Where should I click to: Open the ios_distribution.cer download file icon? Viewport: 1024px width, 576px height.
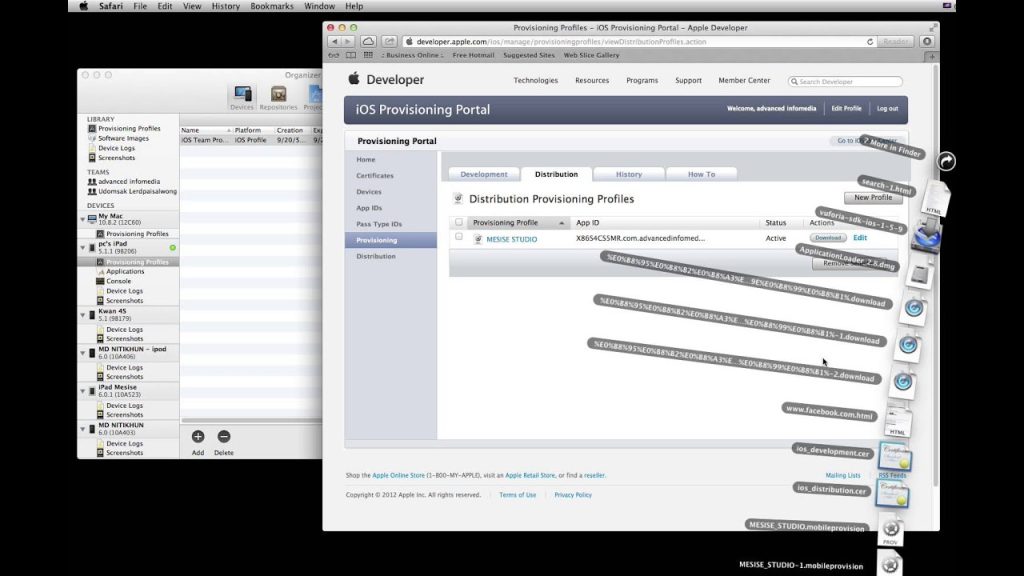(x=893, y=494)
